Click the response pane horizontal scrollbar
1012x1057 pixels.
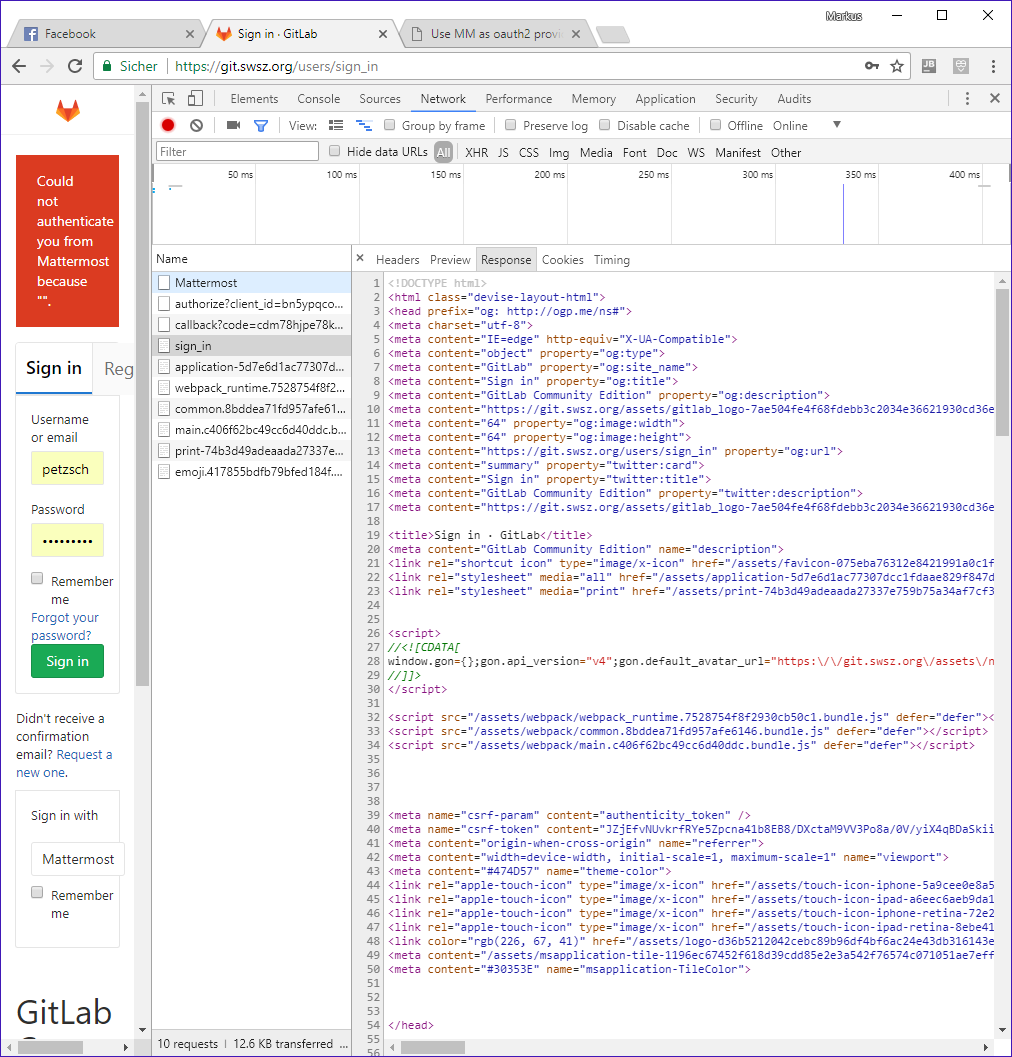[432, 1047]
